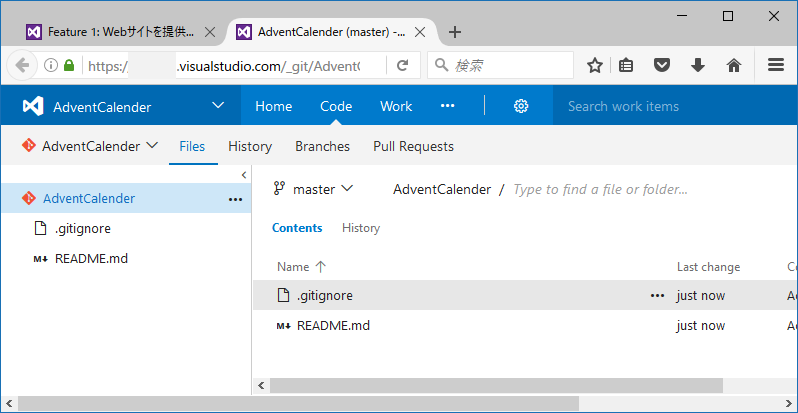
Task: Open more actions for AdventCalender tree root
Action: click(x=235, y=199)
